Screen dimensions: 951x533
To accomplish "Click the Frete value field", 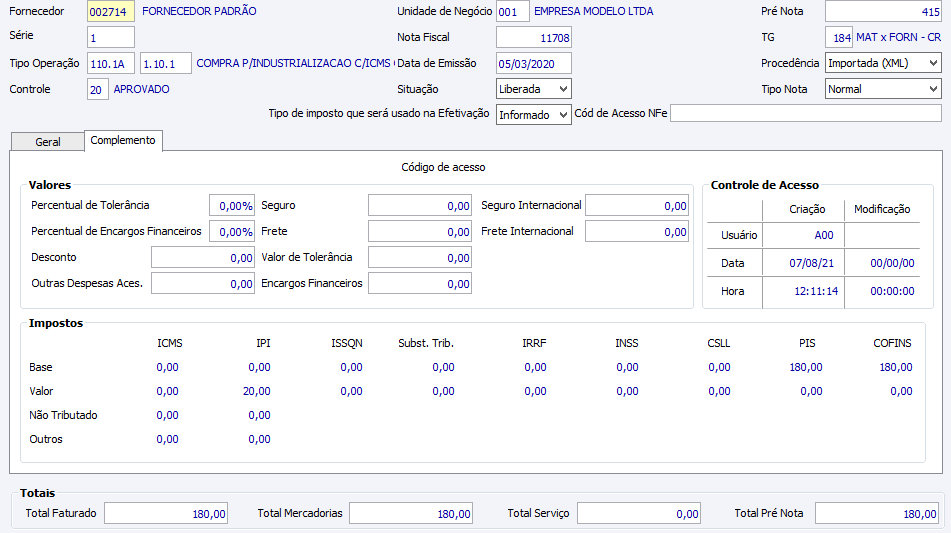I will pyautogui.click(x=420, y=232).
